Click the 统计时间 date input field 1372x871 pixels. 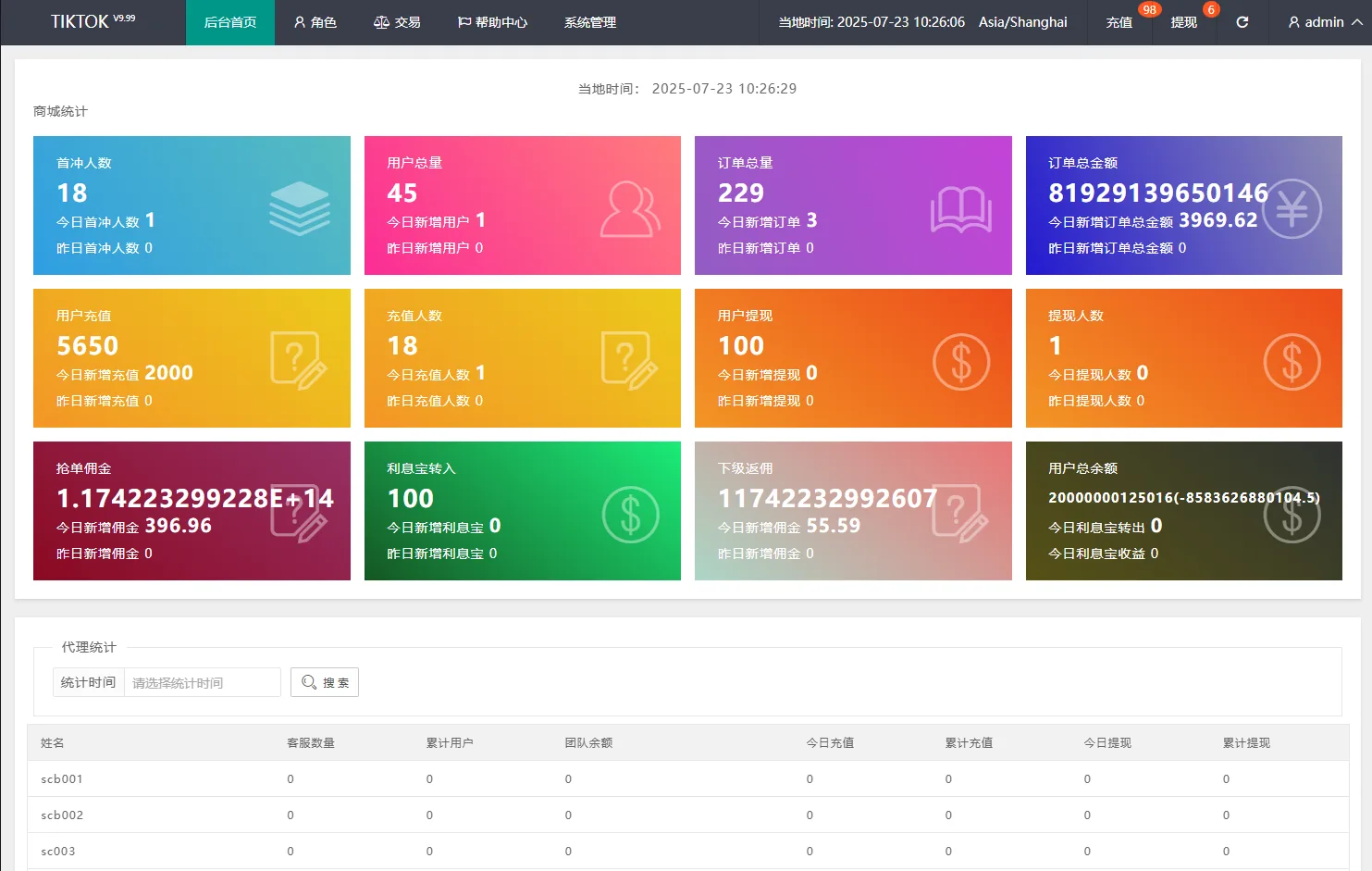click(202, 682)
